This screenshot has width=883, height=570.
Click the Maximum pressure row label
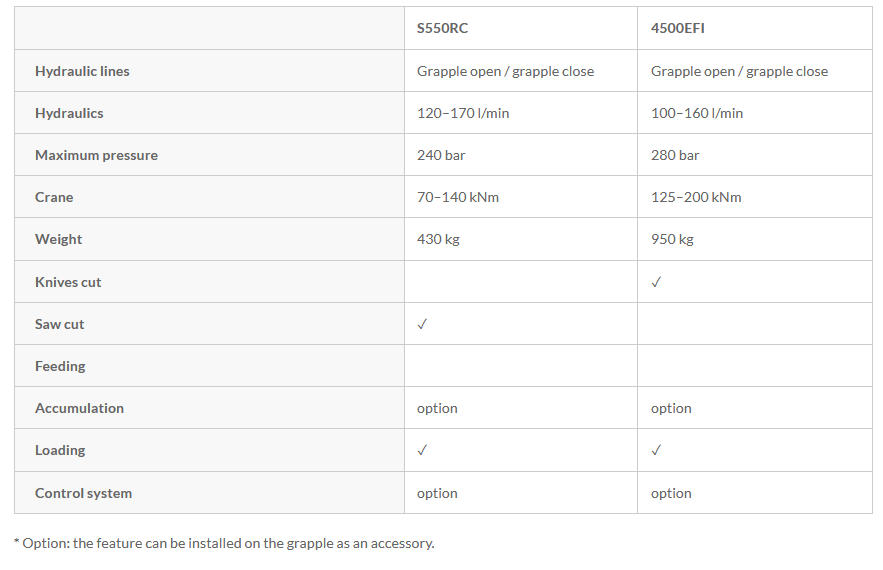pos(96,155)
